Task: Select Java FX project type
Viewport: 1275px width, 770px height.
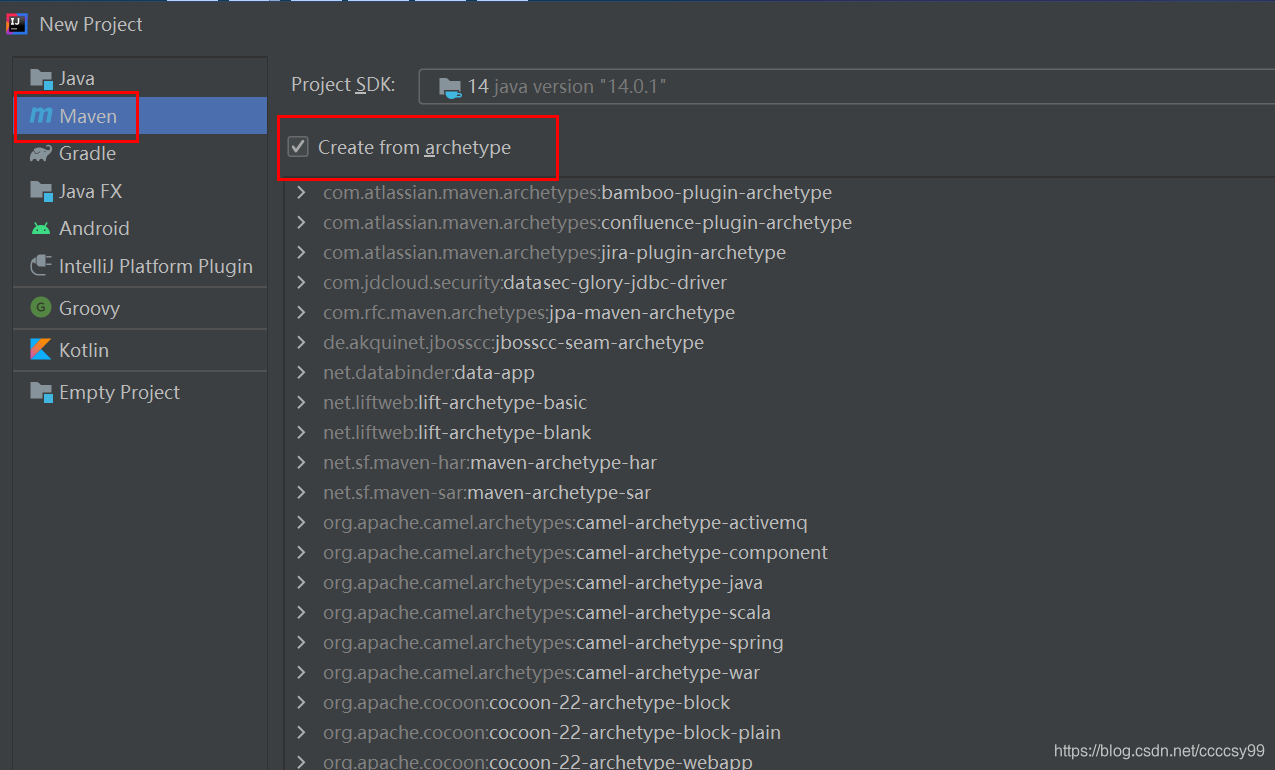Action: [x=140, y=191]
